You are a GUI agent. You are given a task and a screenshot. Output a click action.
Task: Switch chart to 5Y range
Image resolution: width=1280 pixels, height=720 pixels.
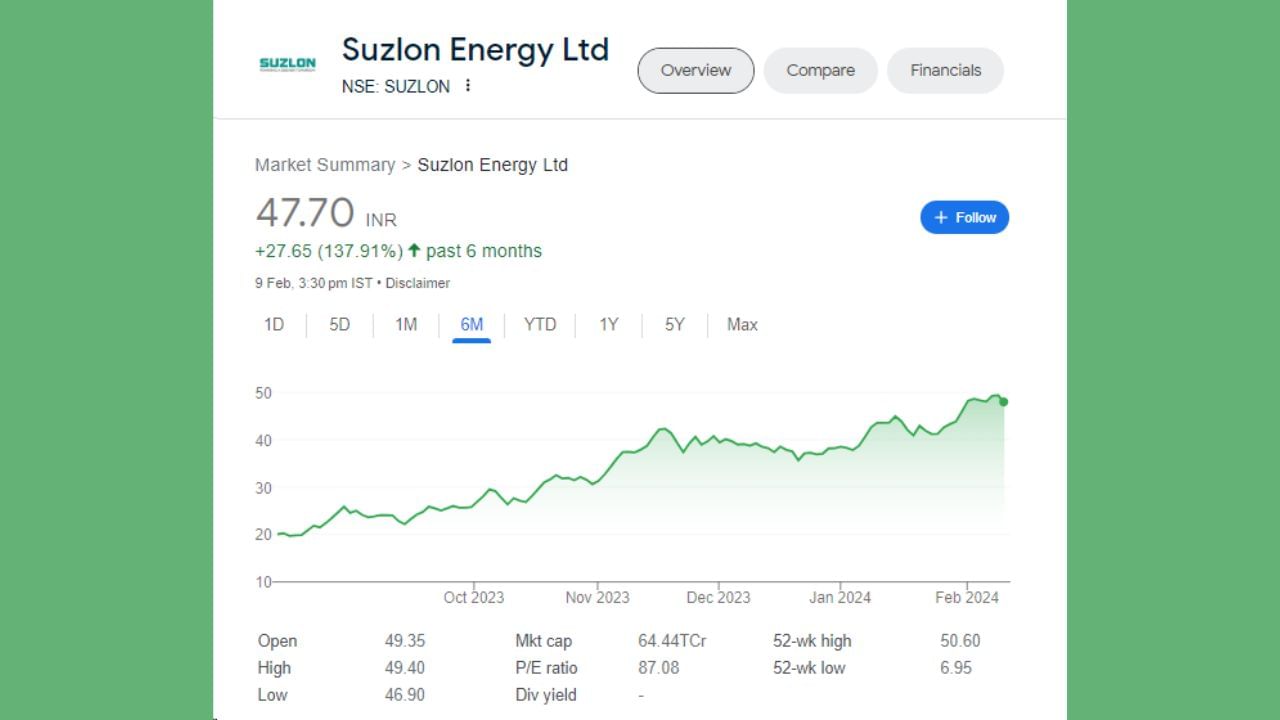(675, 324)
